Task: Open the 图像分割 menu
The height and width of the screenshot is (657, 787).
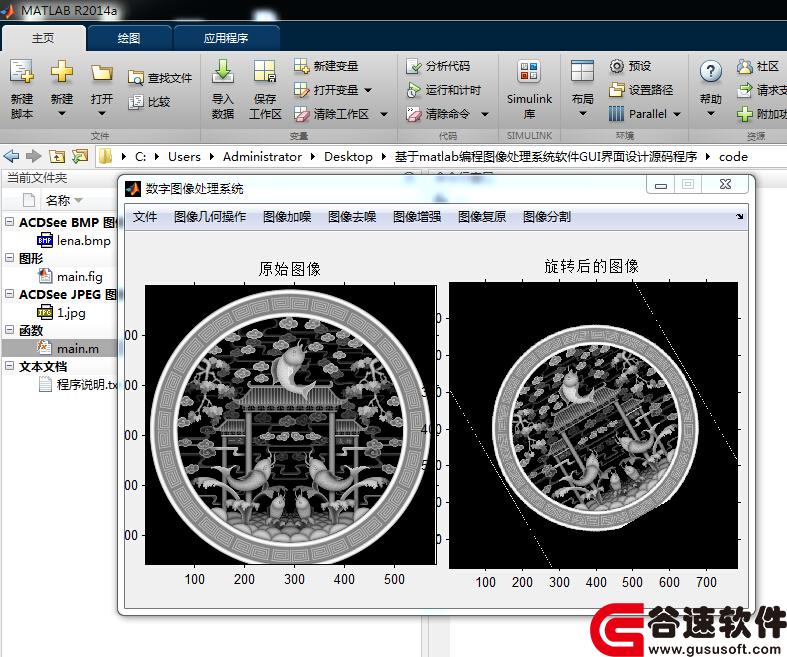Action: point(547,217)
